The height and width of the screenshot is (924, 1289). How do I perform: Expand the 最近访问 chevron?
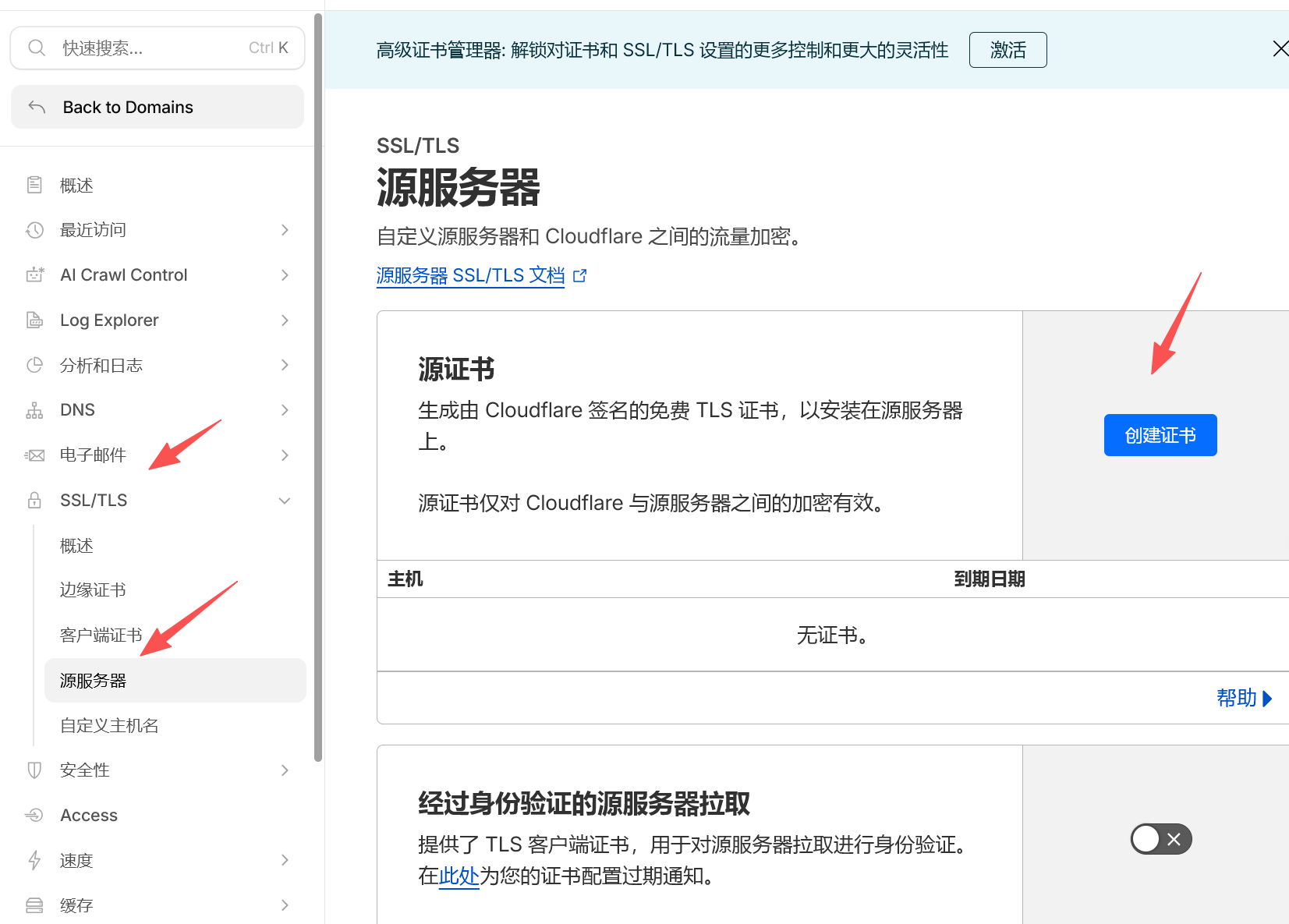[285, 230]
